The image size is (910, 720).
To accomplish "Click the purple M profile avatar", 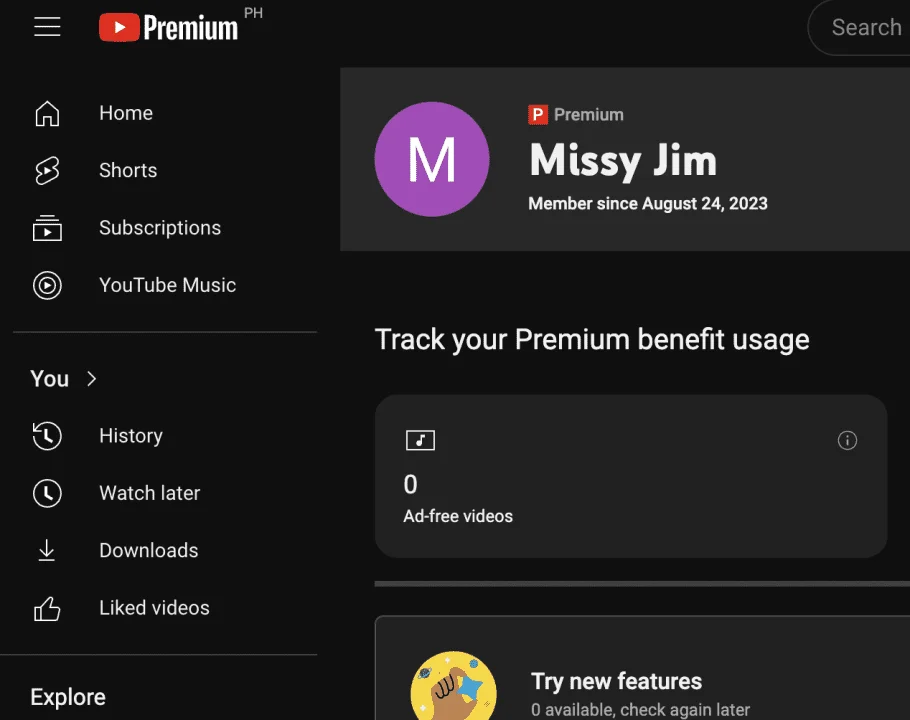I will click(432, 160).
